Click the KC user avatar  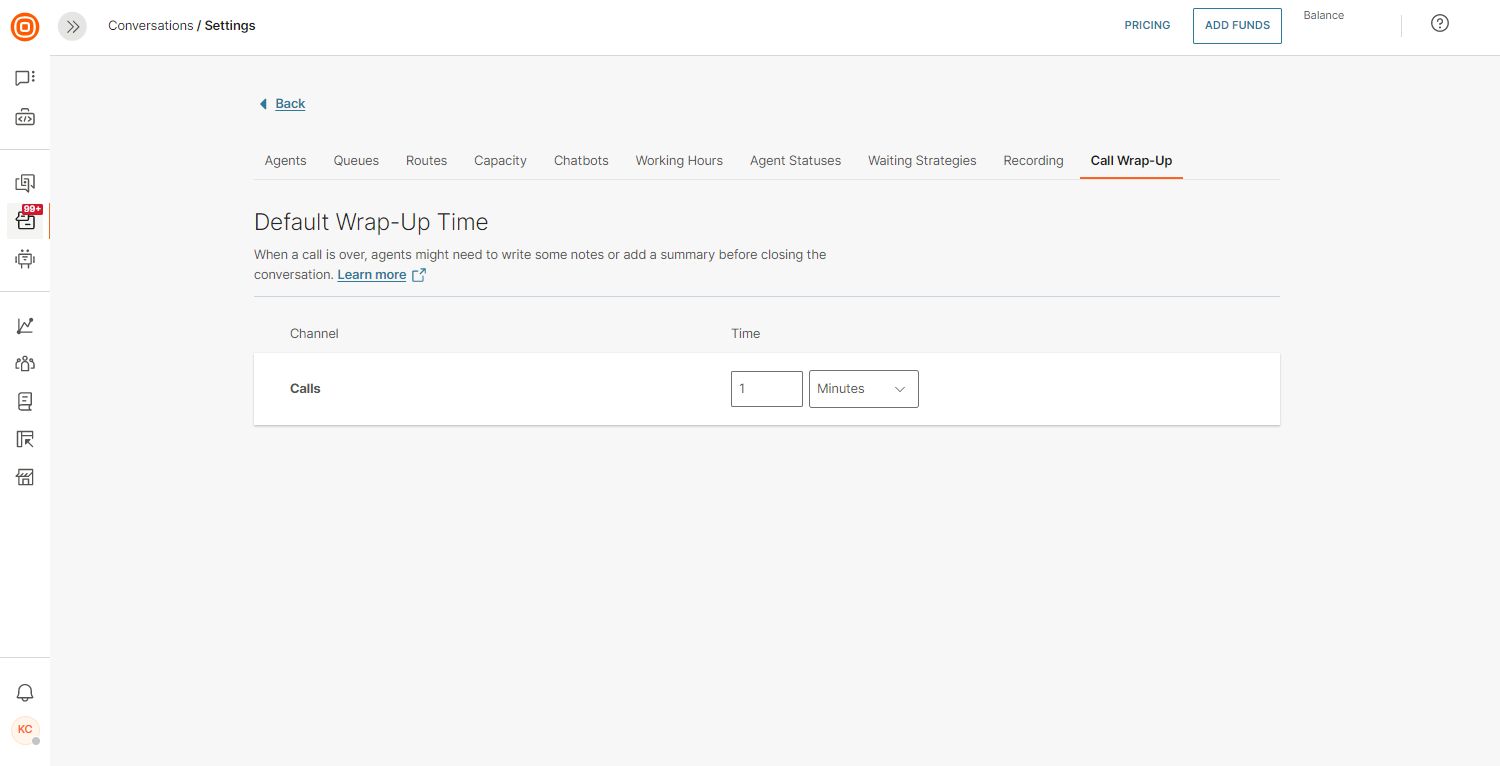click(x=25, y=730)
